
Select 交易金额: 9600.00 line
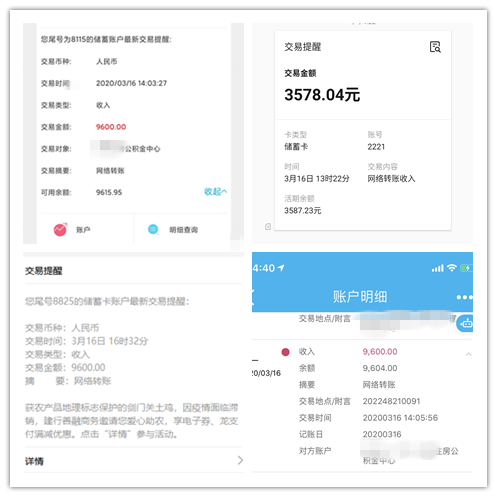point(65,368)
